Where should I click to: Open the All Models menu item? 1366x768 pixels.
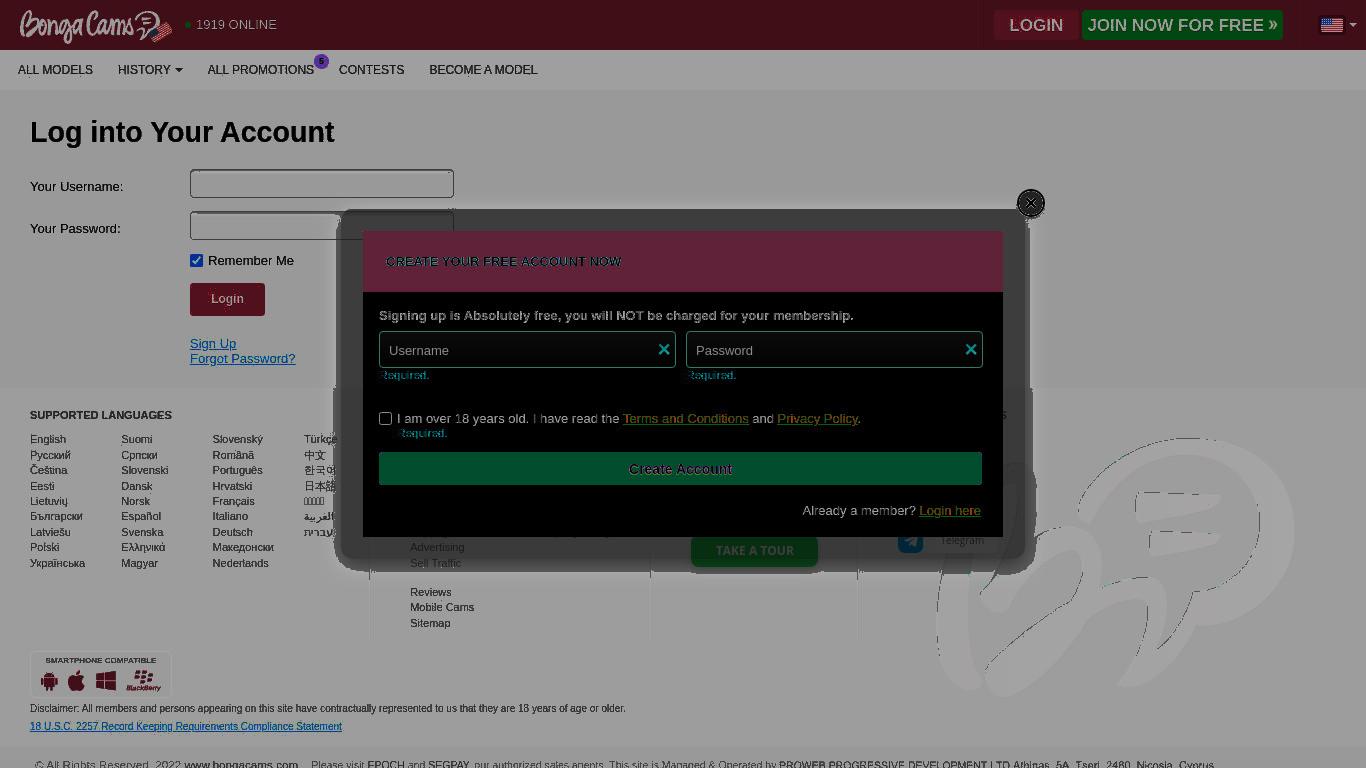coord(55,69)
